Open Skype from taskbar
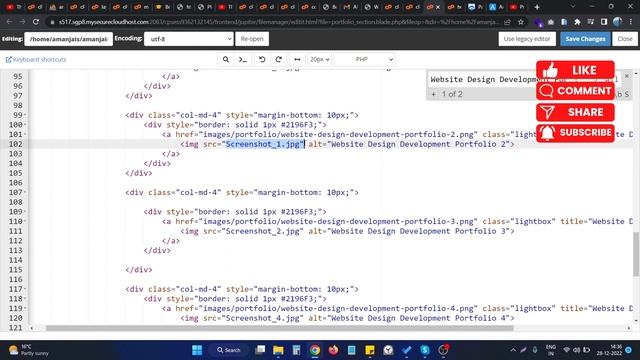 (425, 350)
